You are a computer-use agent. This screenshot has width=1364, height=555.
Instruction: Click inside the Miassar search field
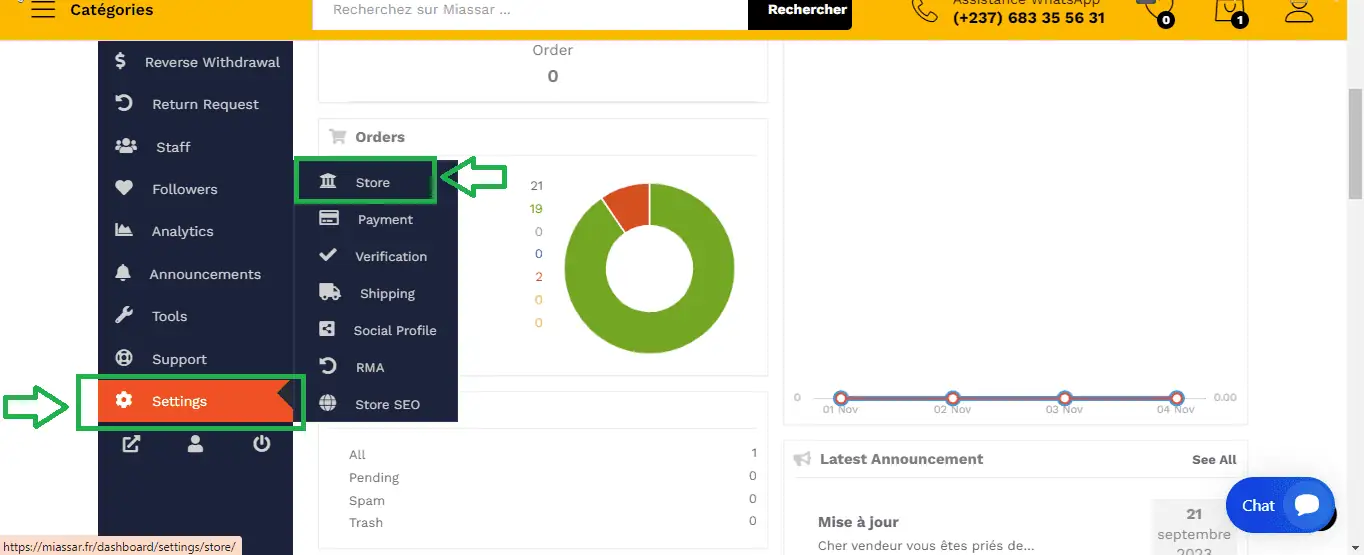pyautogui.click(x=530, y=11)
